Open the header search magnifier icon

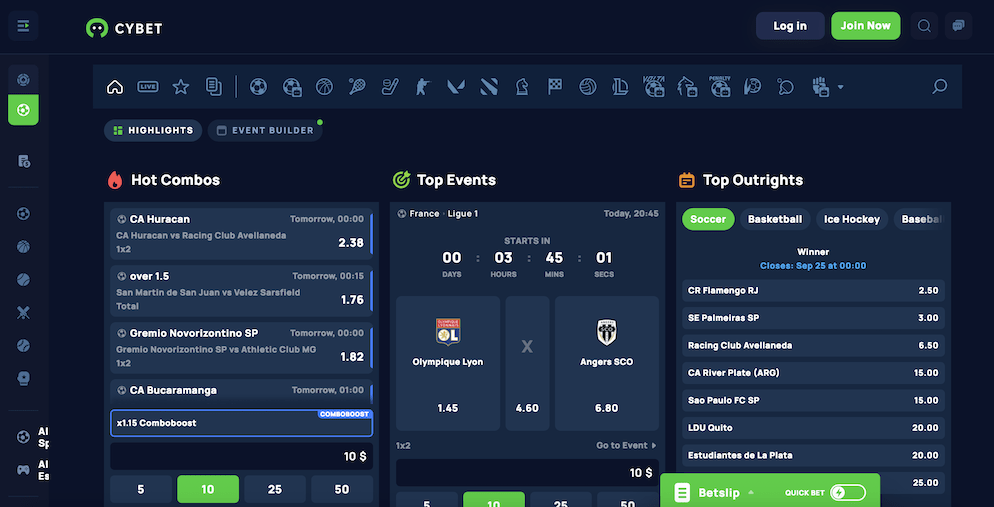click(x=924, y=26)
